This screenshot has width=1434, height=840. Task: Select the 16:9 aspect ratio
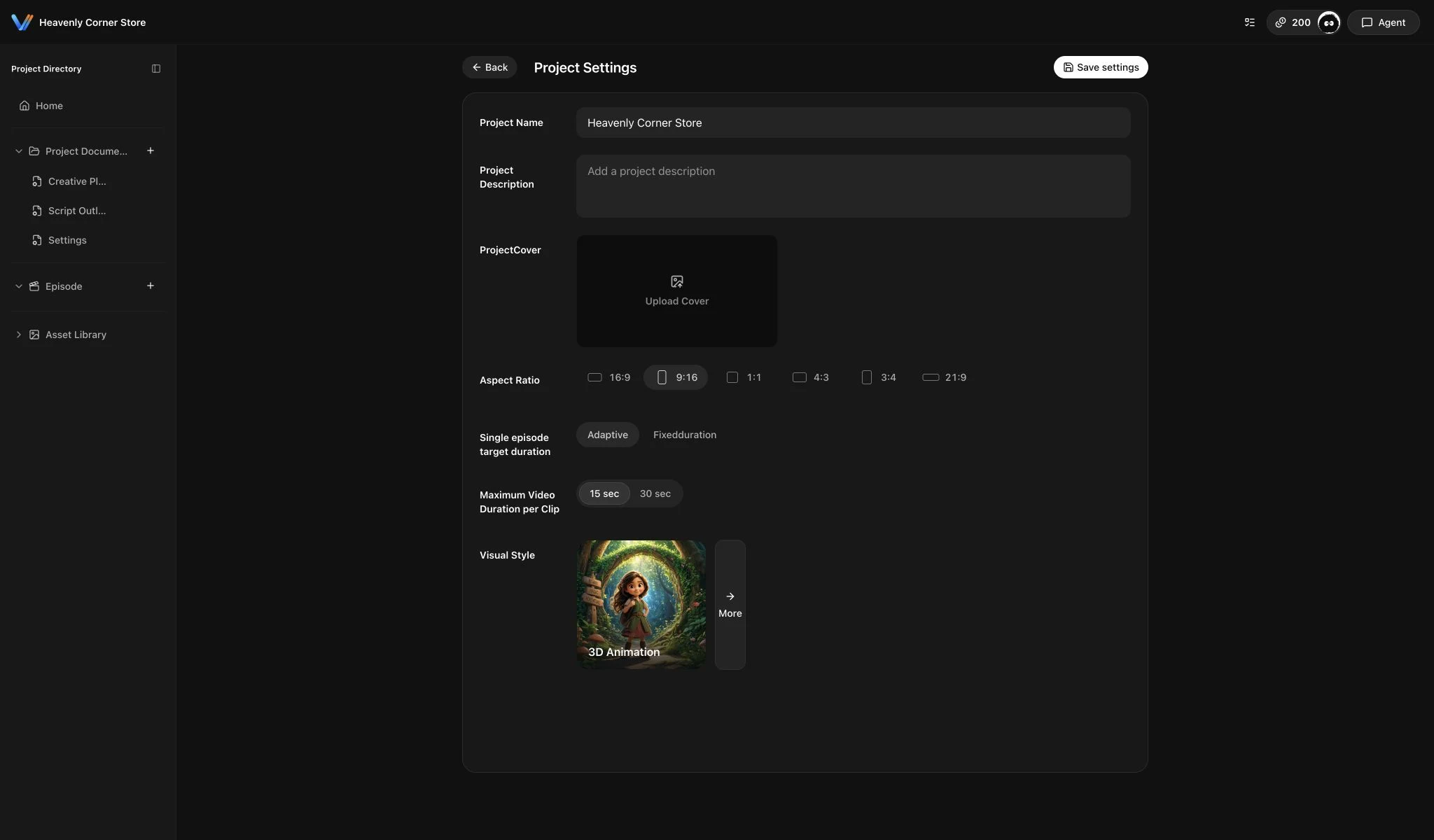pos(609,377)
